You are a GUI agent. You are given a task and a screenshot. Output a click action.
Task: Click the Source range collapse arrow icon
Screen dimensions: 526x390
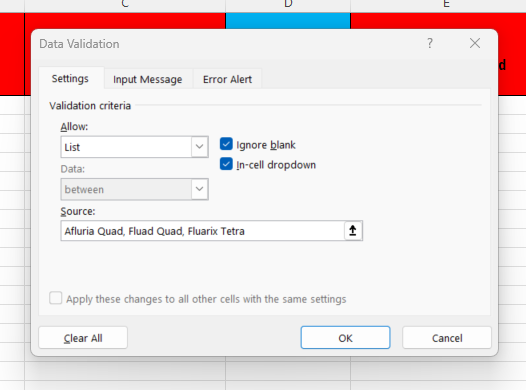353,231
